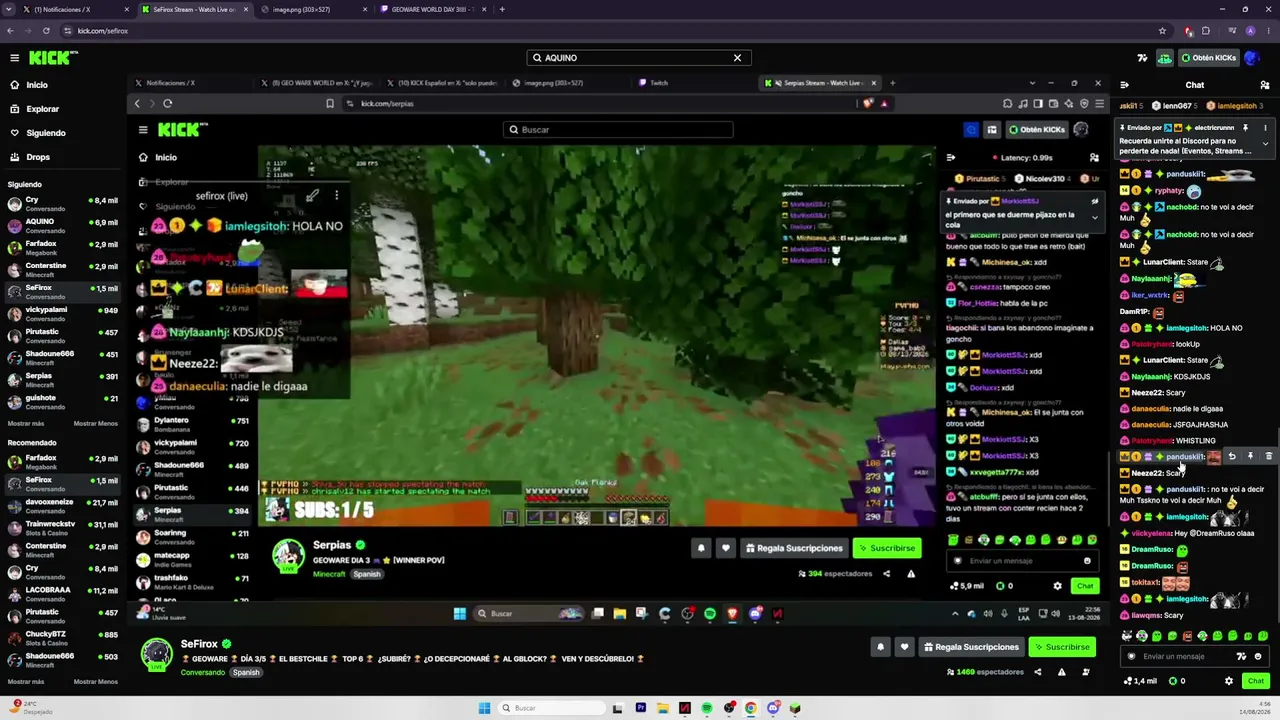1280x720 pixels.
Task: Click the green icon left of Obtén KICKs beside 7TV
Action: point(1165,58)
